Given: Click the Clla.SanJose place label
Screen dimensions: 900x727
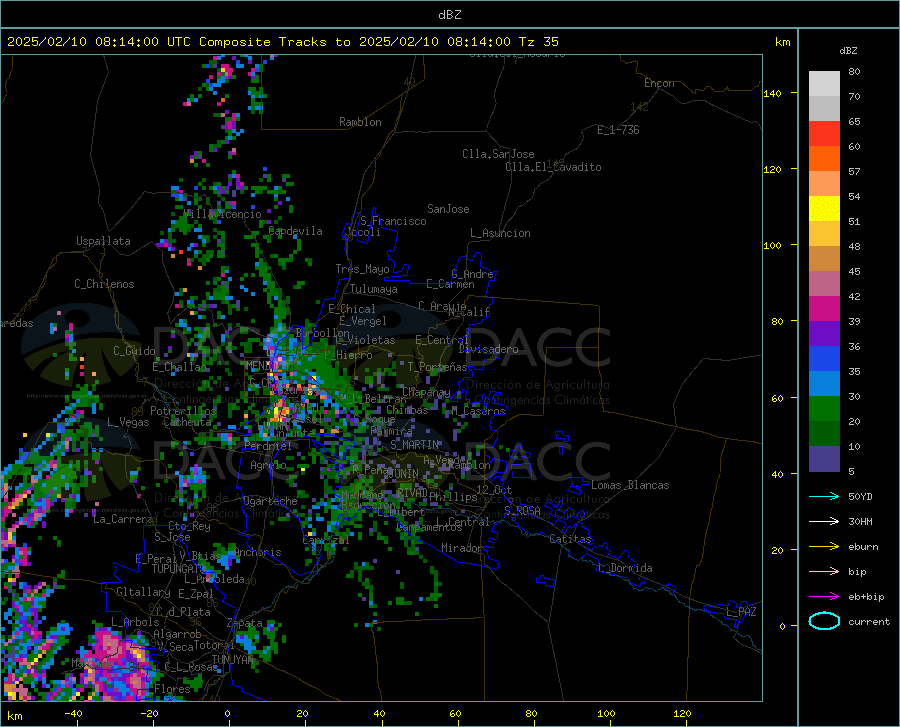Looking at the screenshot, I should pyautogui.click(x=498, y=154).
